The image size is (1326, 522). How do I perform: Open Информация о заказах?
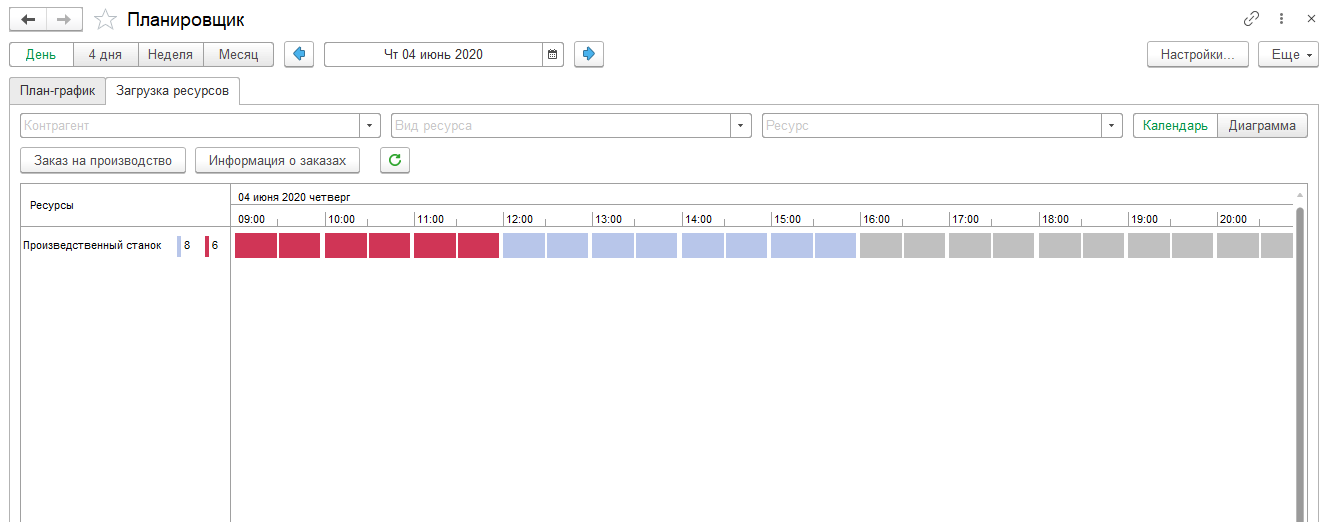click(277, 160)
